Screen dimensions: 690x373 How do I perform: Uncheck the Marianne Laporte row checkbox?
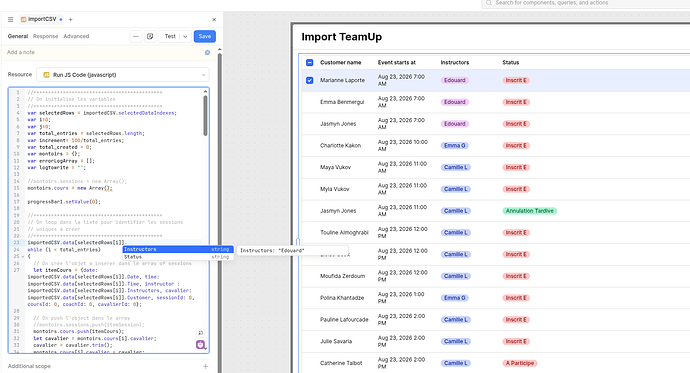click(309, 80)
